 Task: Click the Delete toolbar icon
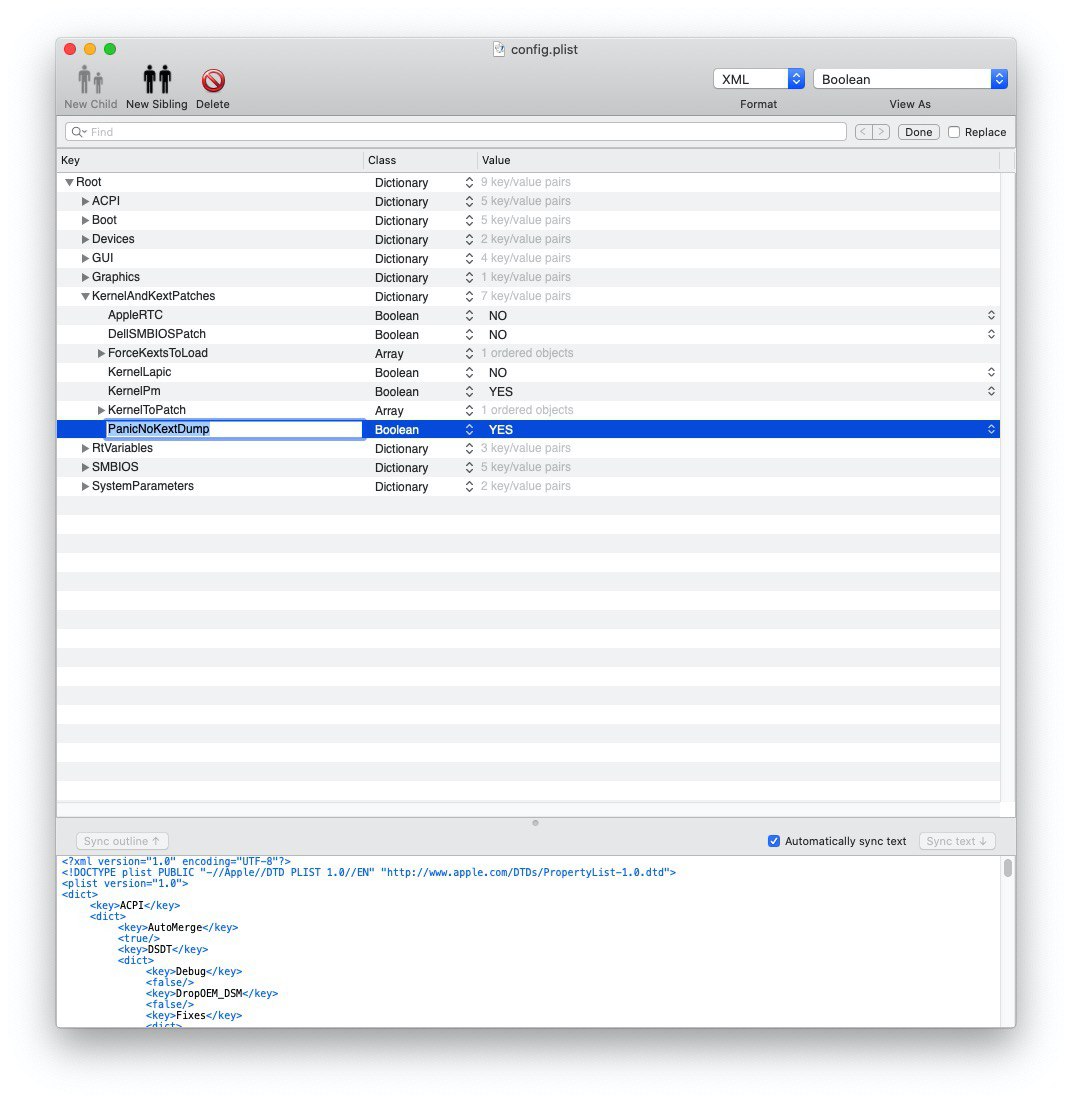click(213, 81)
